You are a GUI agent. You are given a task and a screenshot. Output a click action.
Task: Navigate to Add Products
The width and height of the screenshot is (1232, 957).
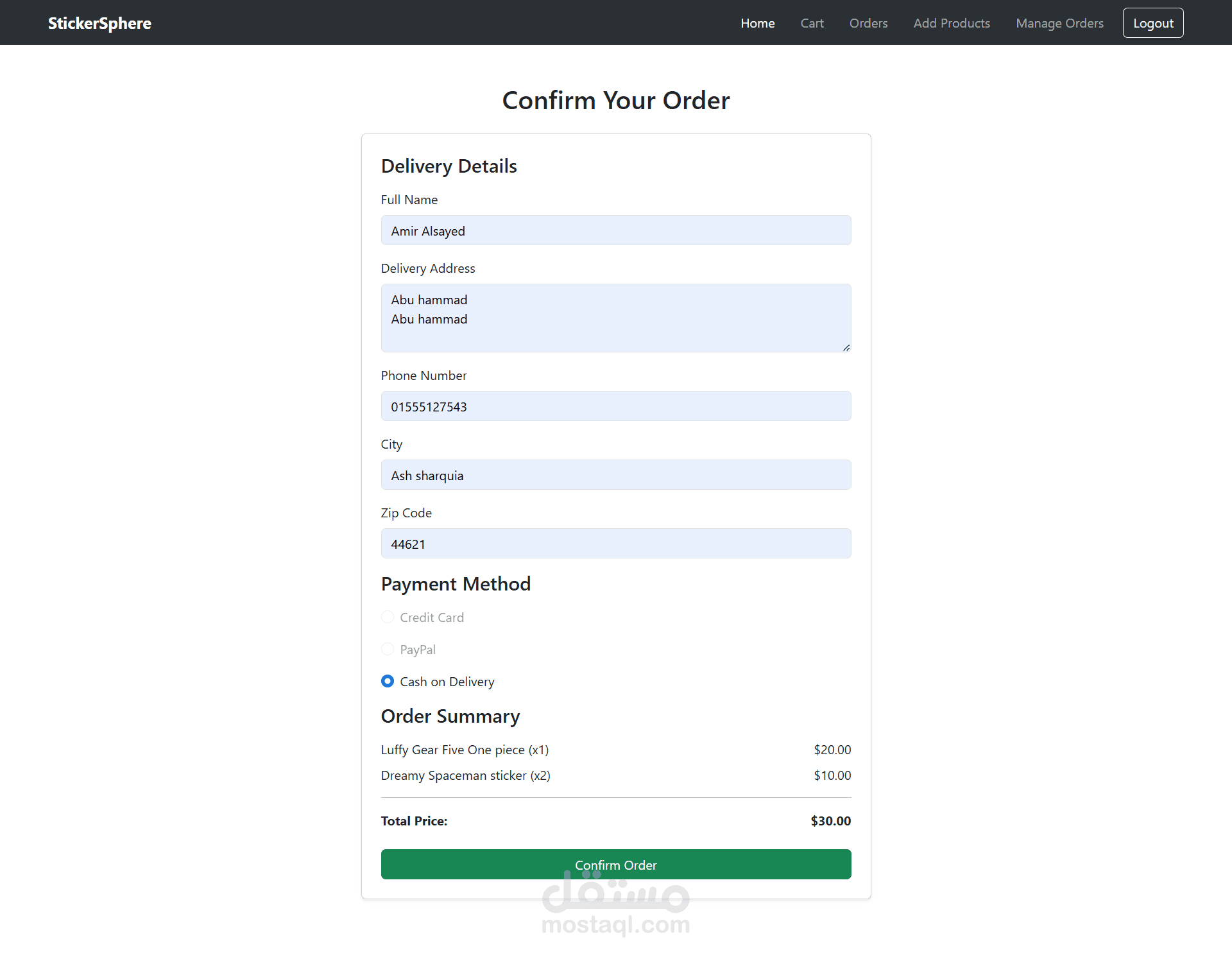point(952,23)
